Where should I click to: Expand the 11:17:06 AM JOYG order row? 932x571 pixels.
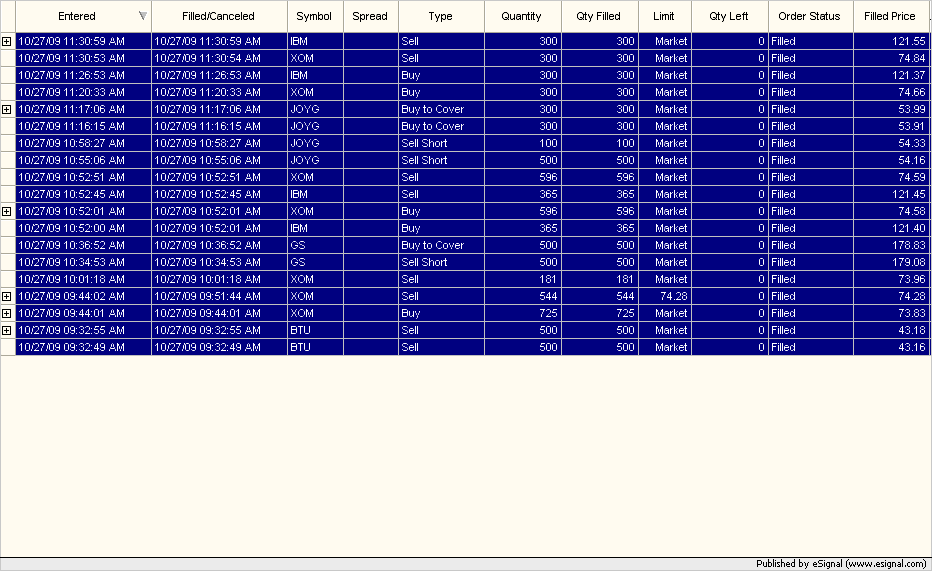7,109
